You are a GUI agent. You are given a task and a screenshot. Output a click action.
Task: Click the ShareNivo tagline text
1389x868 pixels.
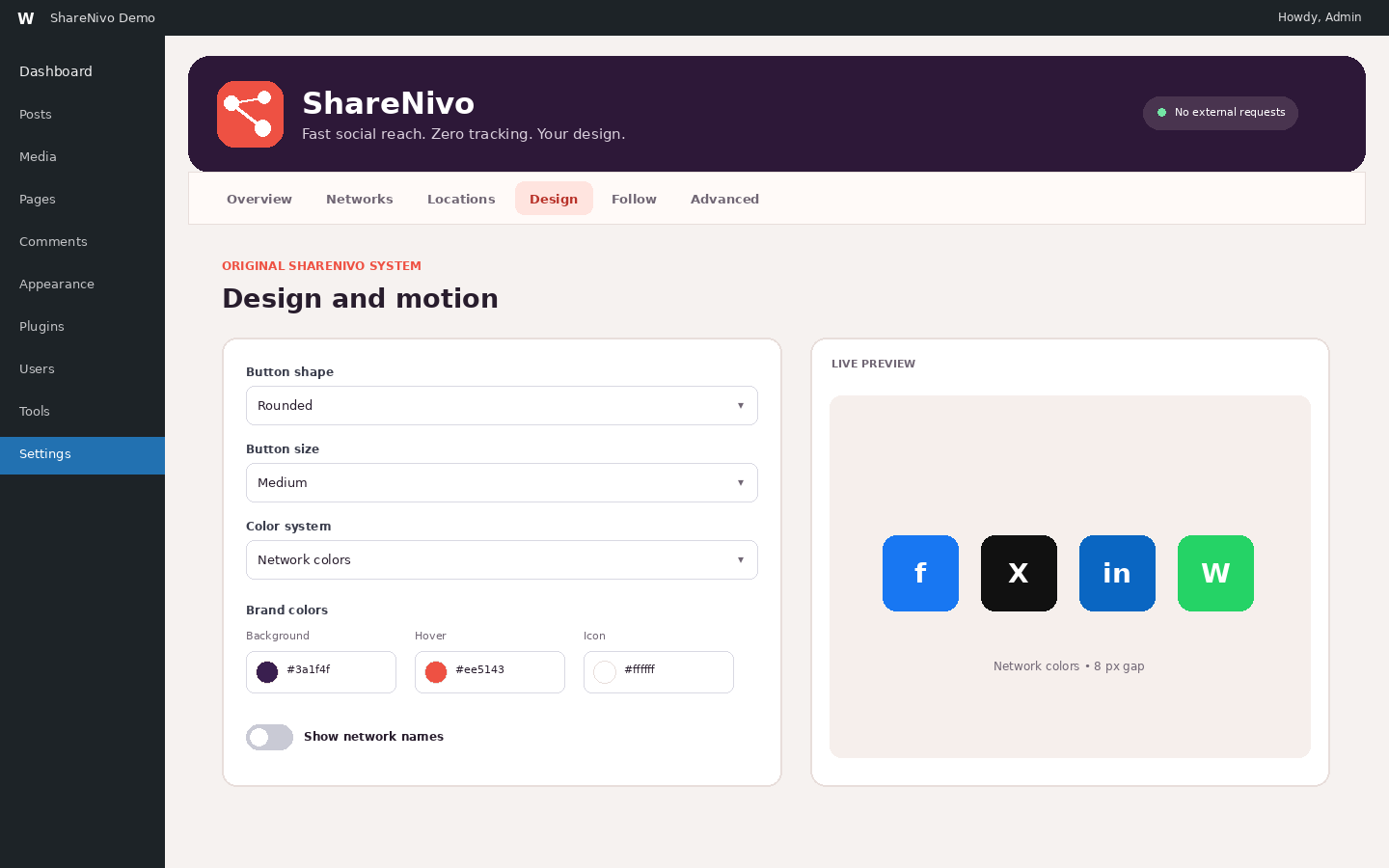click(463, 134)
